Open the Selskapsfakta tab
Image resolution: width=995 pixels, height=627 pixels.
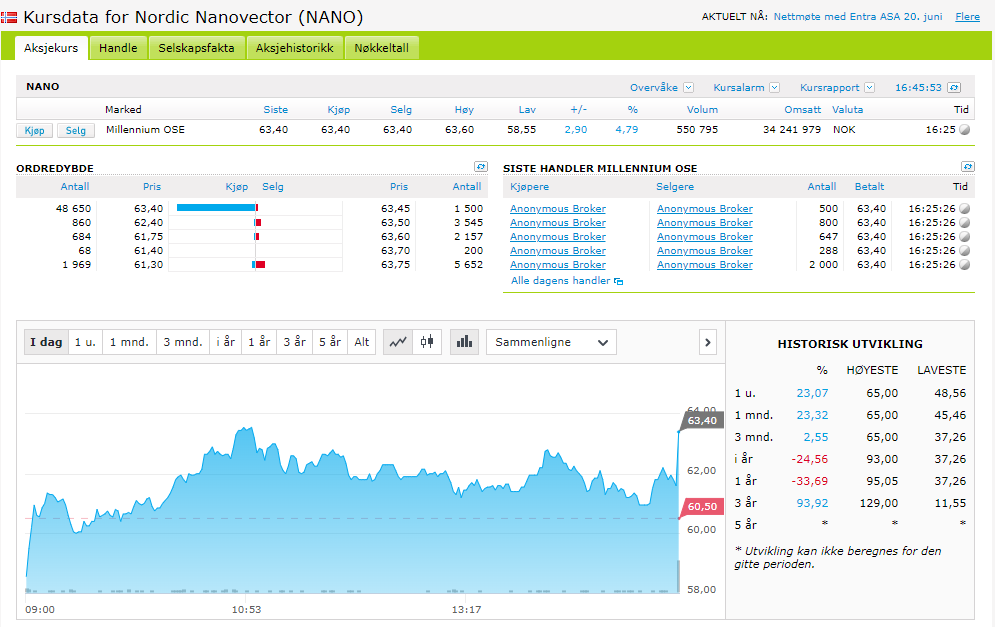pos(196,48)
